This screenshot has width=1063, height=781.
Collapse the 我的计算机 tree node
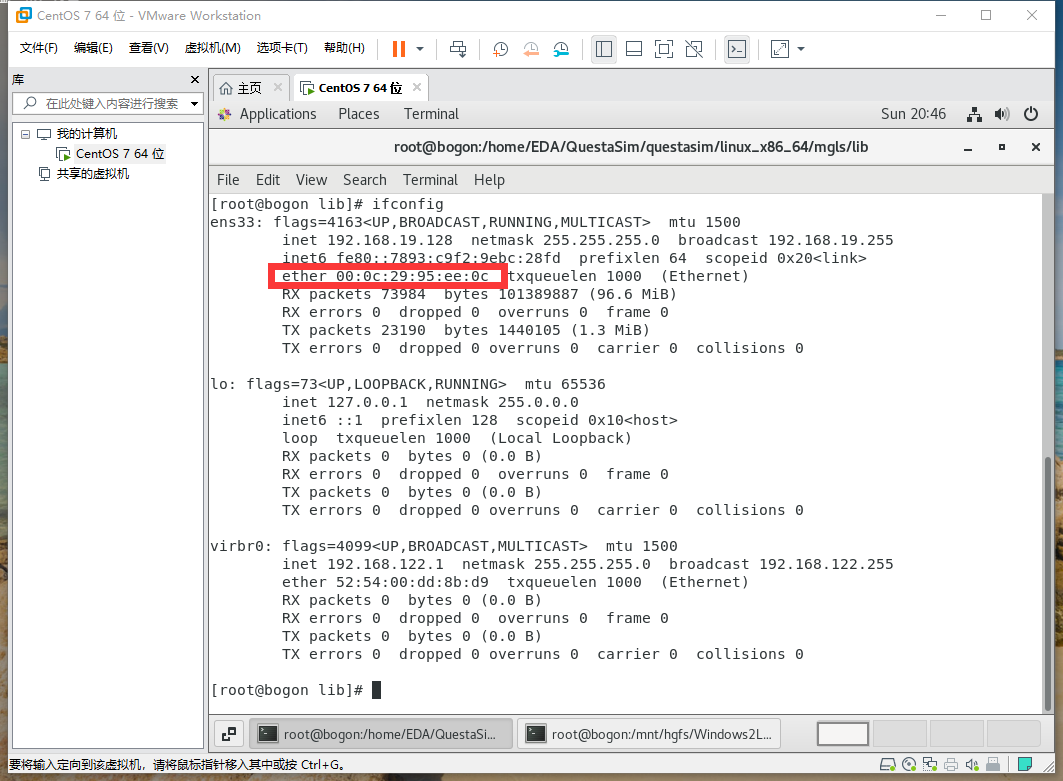tap(26, 134)
